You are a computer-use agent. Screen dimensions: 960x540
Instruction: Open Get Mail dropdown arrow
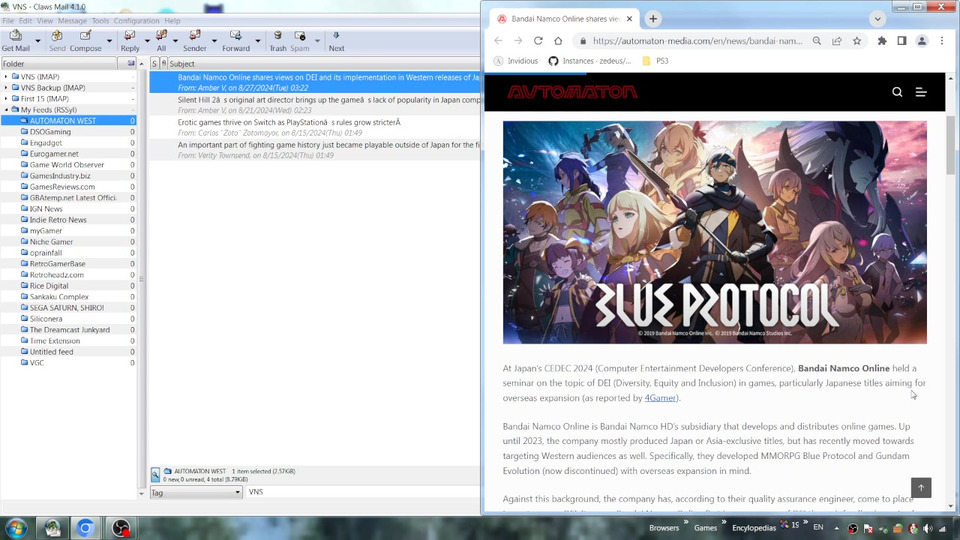click(x=38, y=42)
